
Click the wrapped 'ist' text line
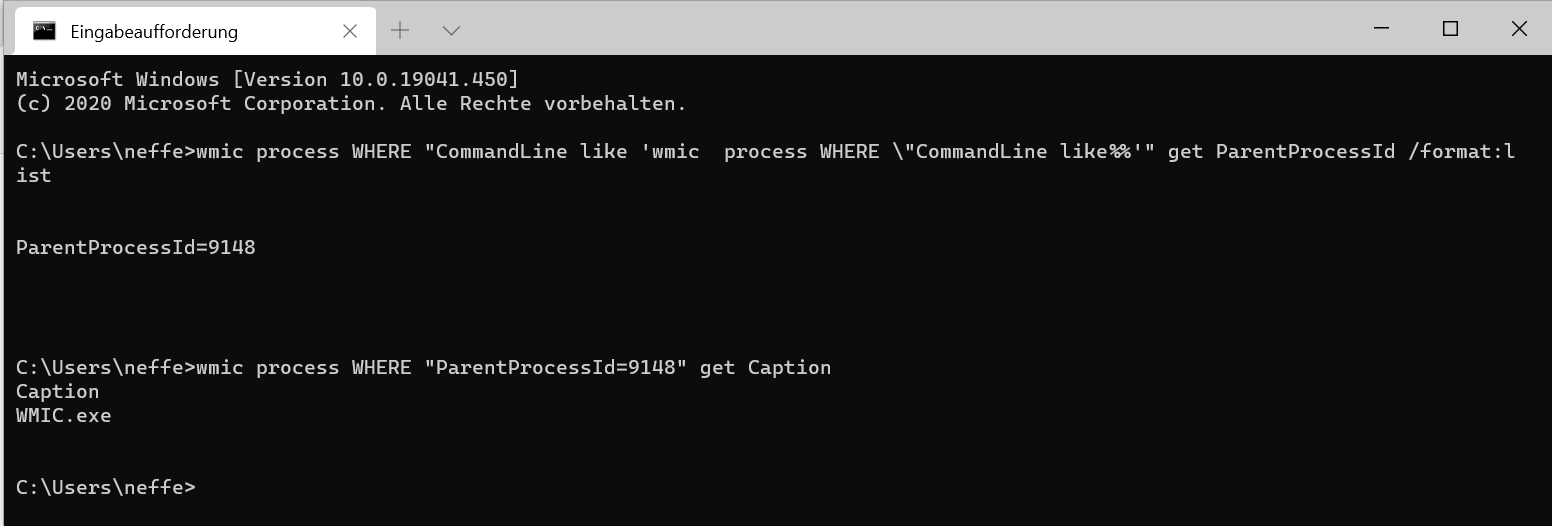[34, 175]
